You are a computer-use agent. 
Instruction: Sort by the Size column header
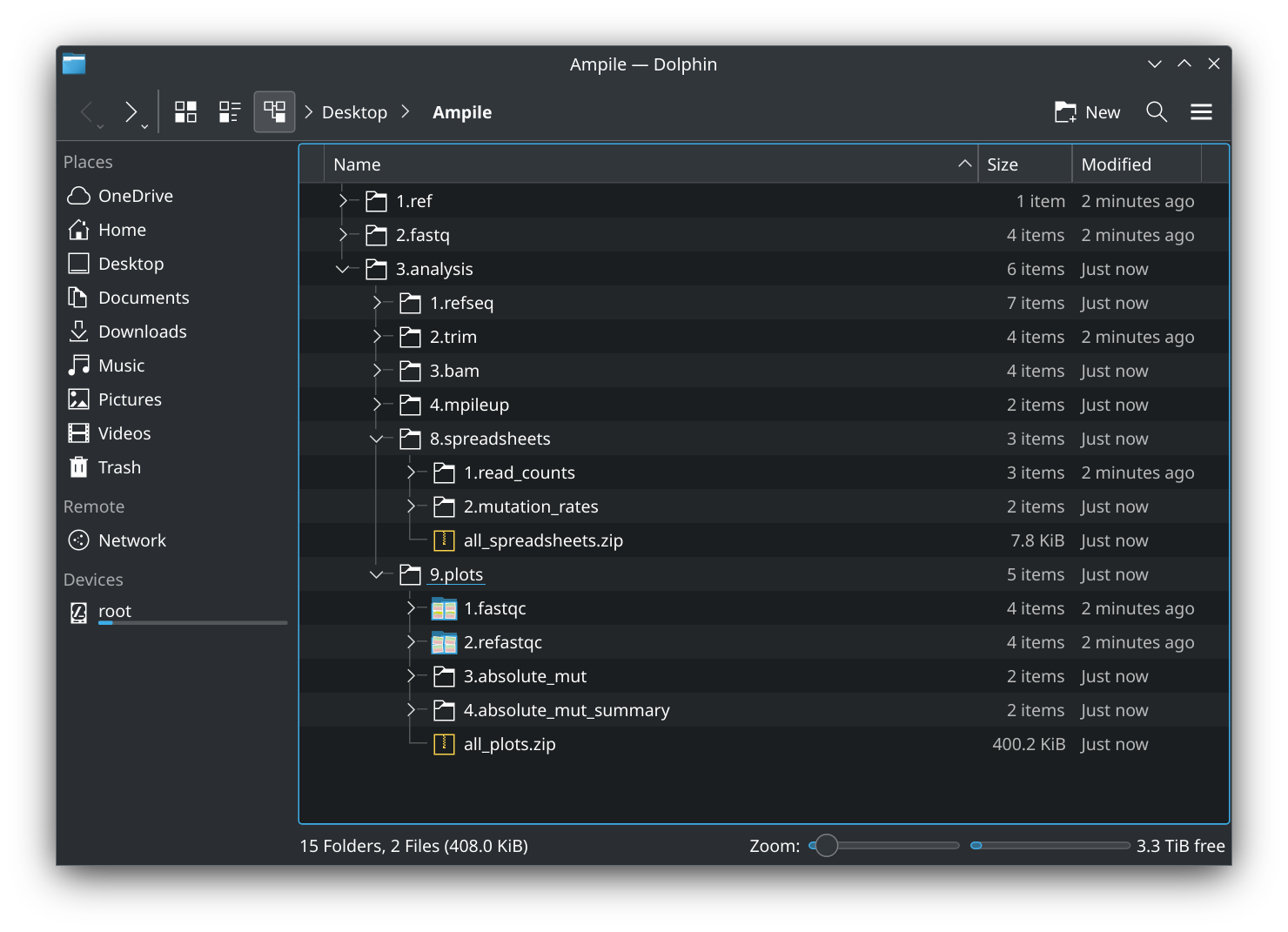pos(1024,164)
